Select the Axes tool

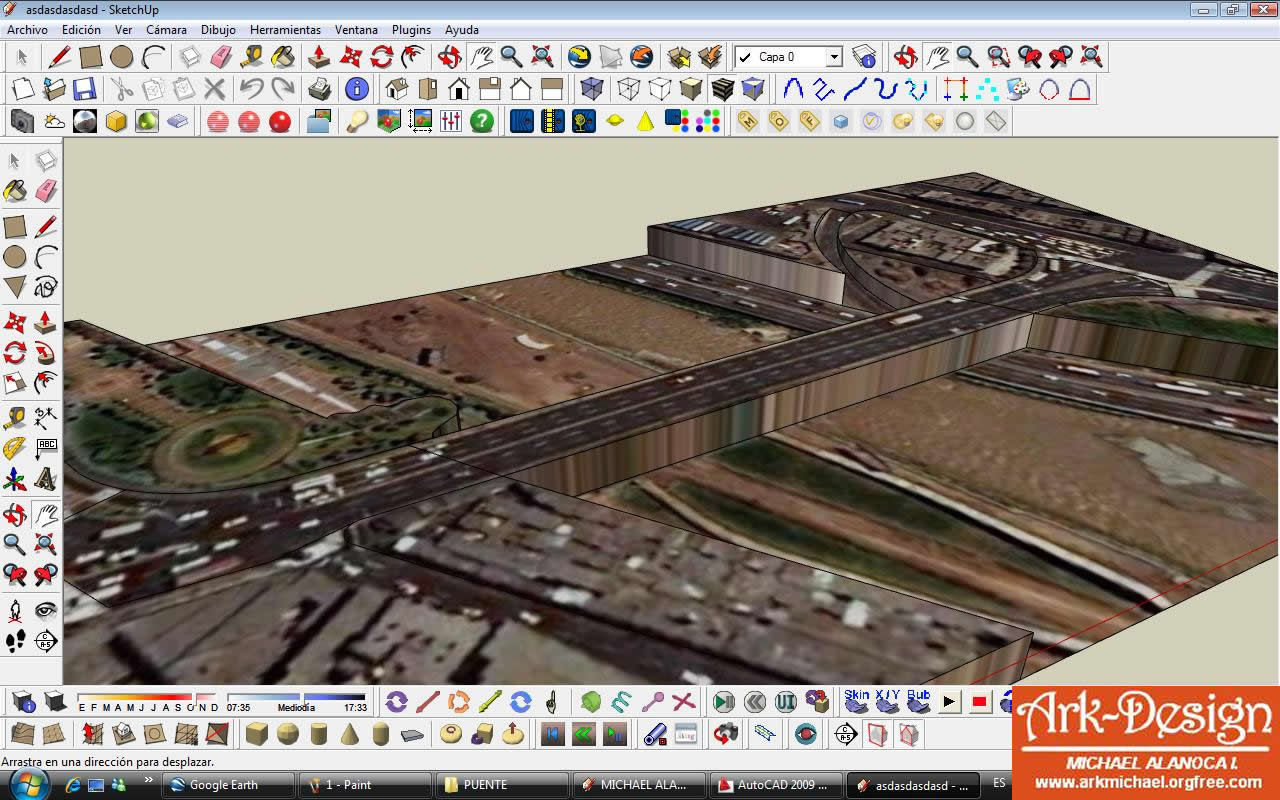click(x=15, y=481)
